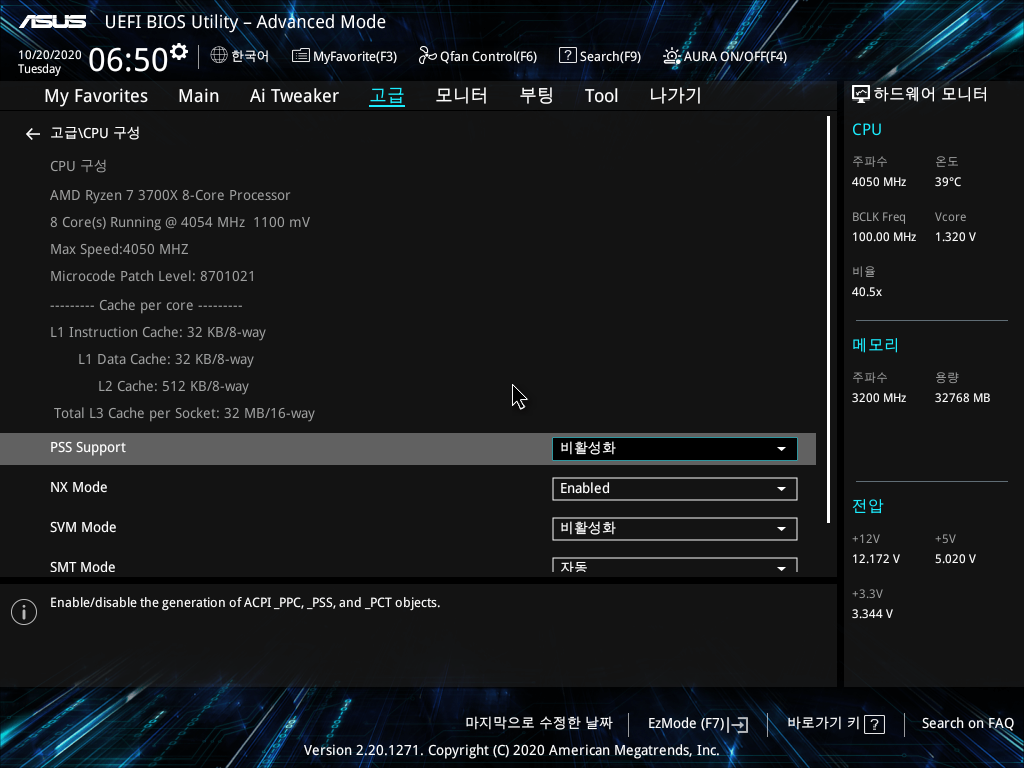
Task: Click the hardware monitor screen icon
Action: [x=861, y=95]
